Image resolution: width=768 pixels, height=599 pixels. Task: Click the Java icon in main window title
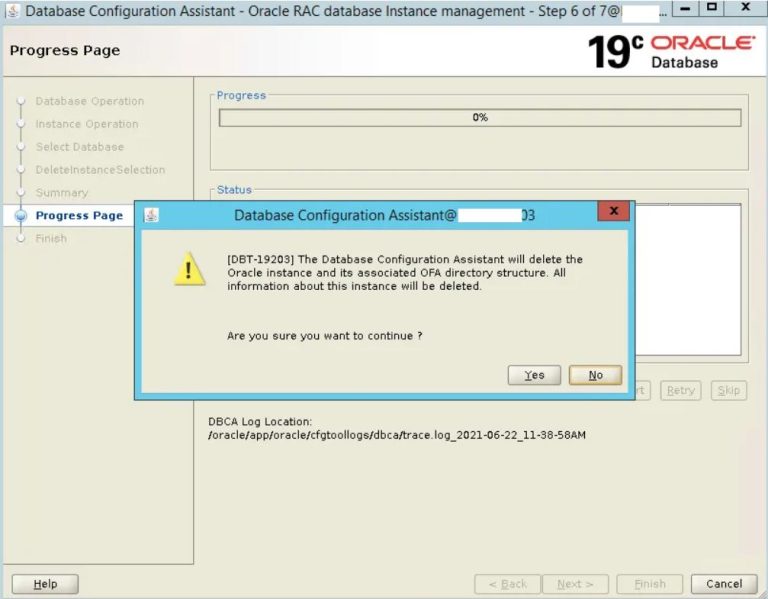pyautogui.click(x=12, y=11)
